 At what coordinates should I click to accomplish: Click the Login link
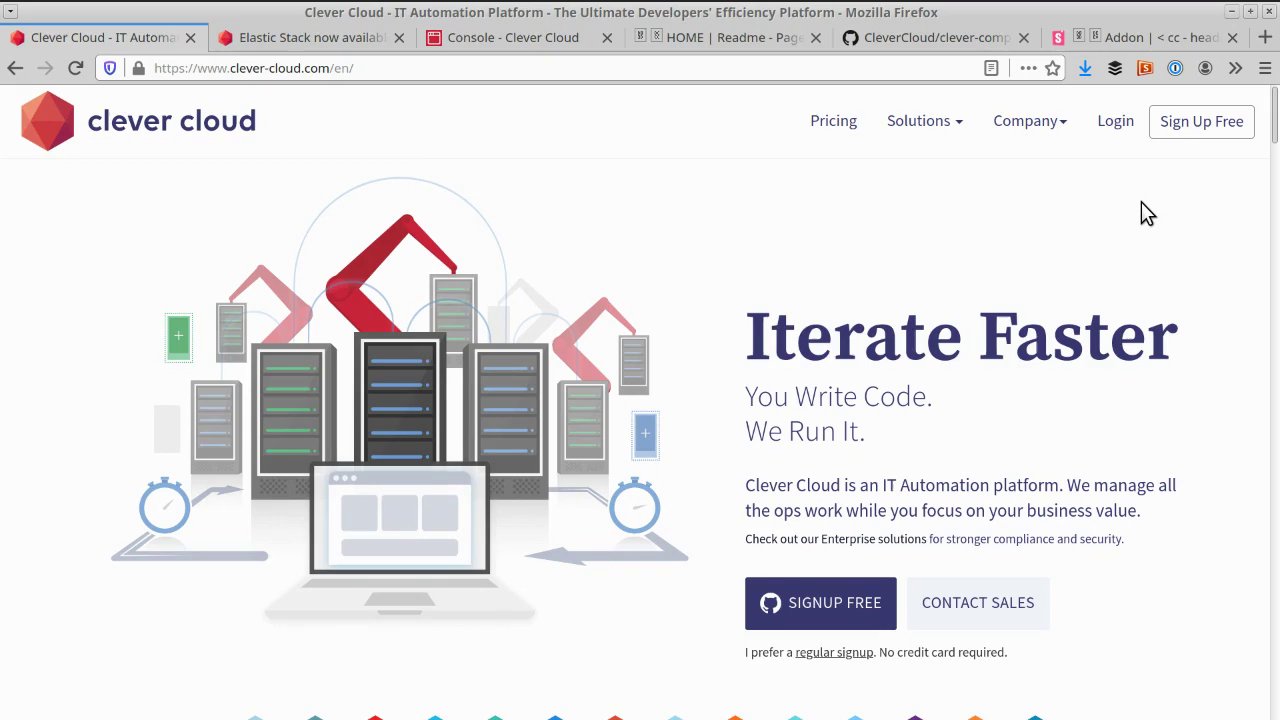1115,121
